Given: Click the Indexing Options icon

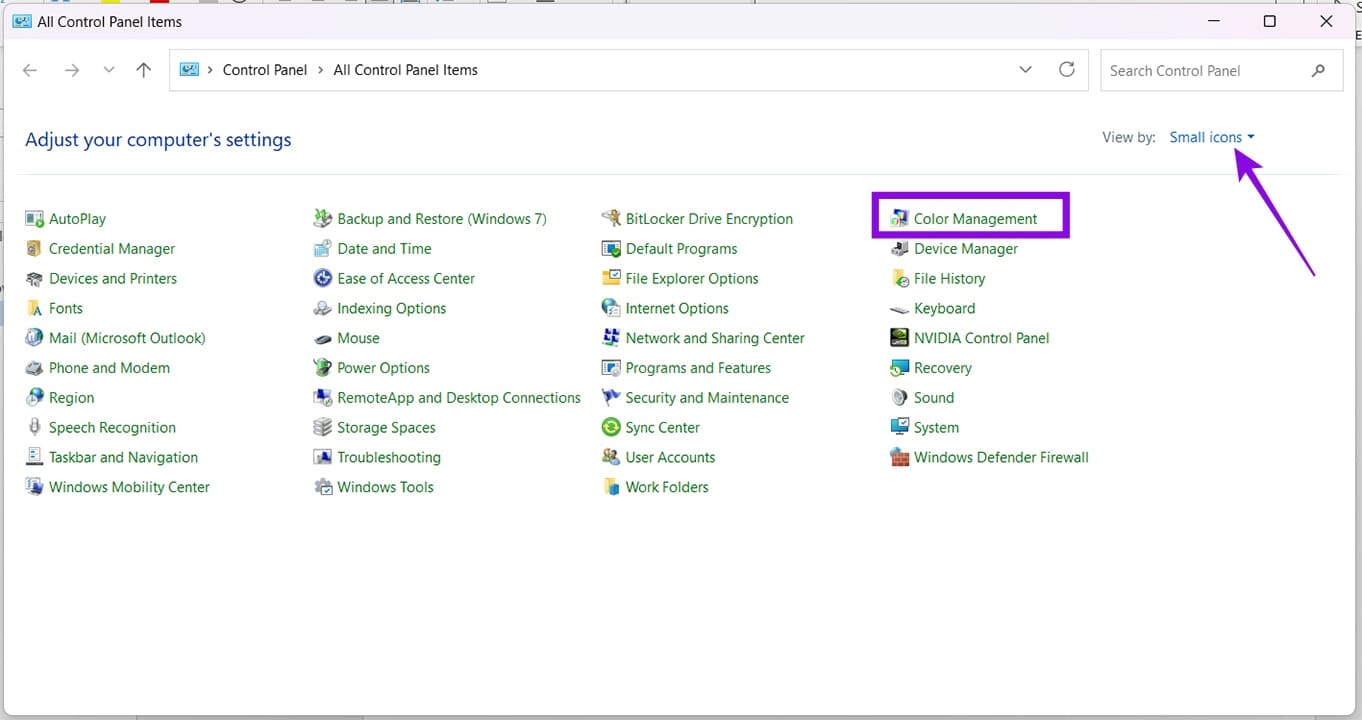Looking at the screenshot, I should pos(322,309).
